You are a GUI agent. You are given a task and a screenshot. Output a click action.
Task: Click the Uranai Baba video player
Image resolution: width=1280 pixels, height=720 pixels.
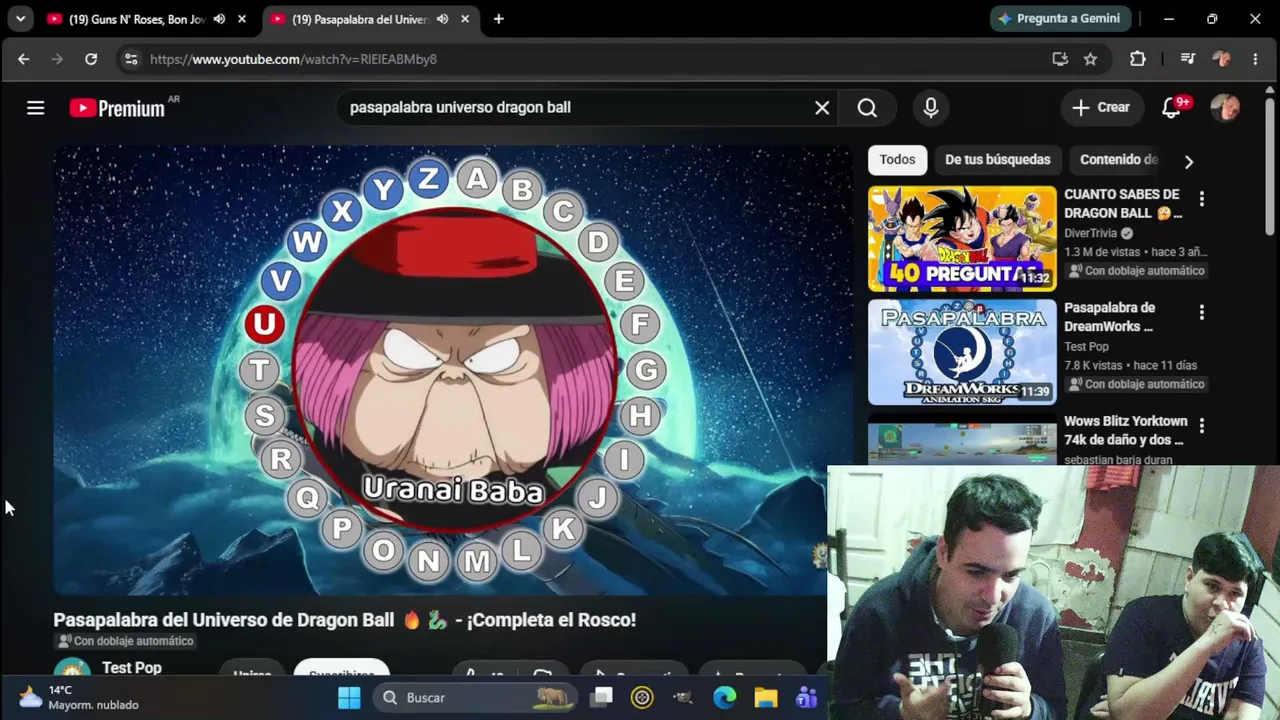click(452, 370)
